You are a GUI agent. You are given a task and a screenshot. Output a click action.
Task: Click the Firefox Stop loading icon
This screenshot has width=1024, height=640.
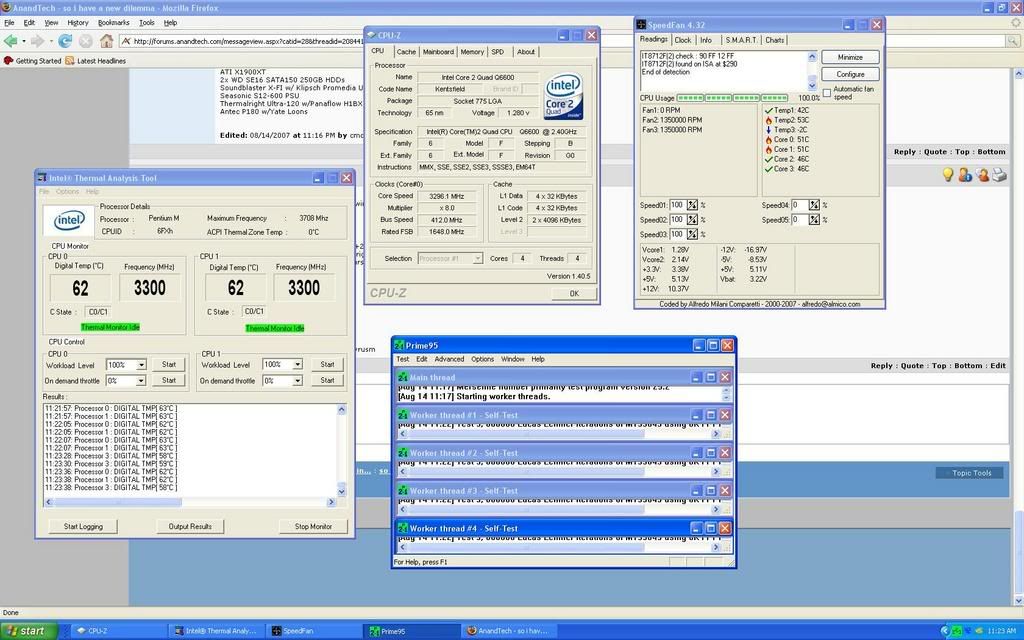[86, 41]
